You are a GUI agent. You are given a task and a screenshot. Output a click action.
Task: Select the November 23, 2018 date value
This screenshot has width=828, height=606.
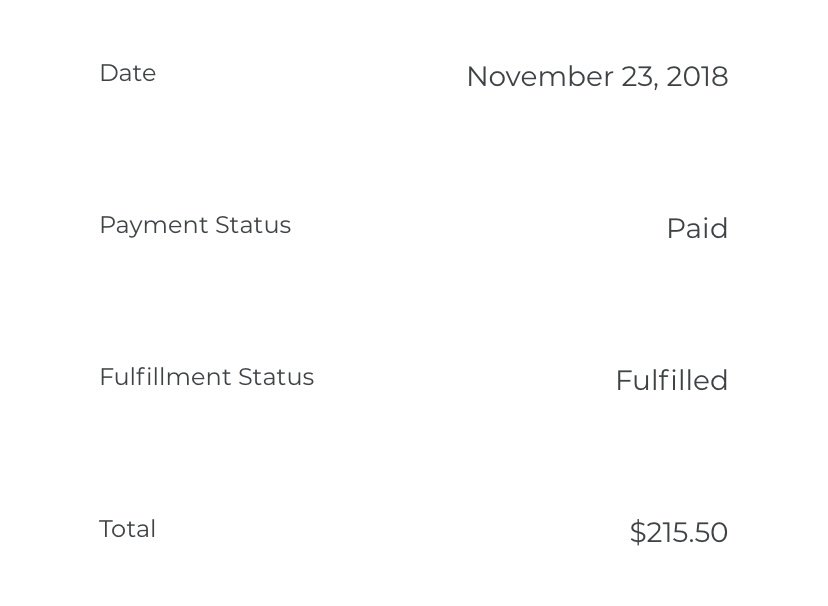click(x=597, y=77)
